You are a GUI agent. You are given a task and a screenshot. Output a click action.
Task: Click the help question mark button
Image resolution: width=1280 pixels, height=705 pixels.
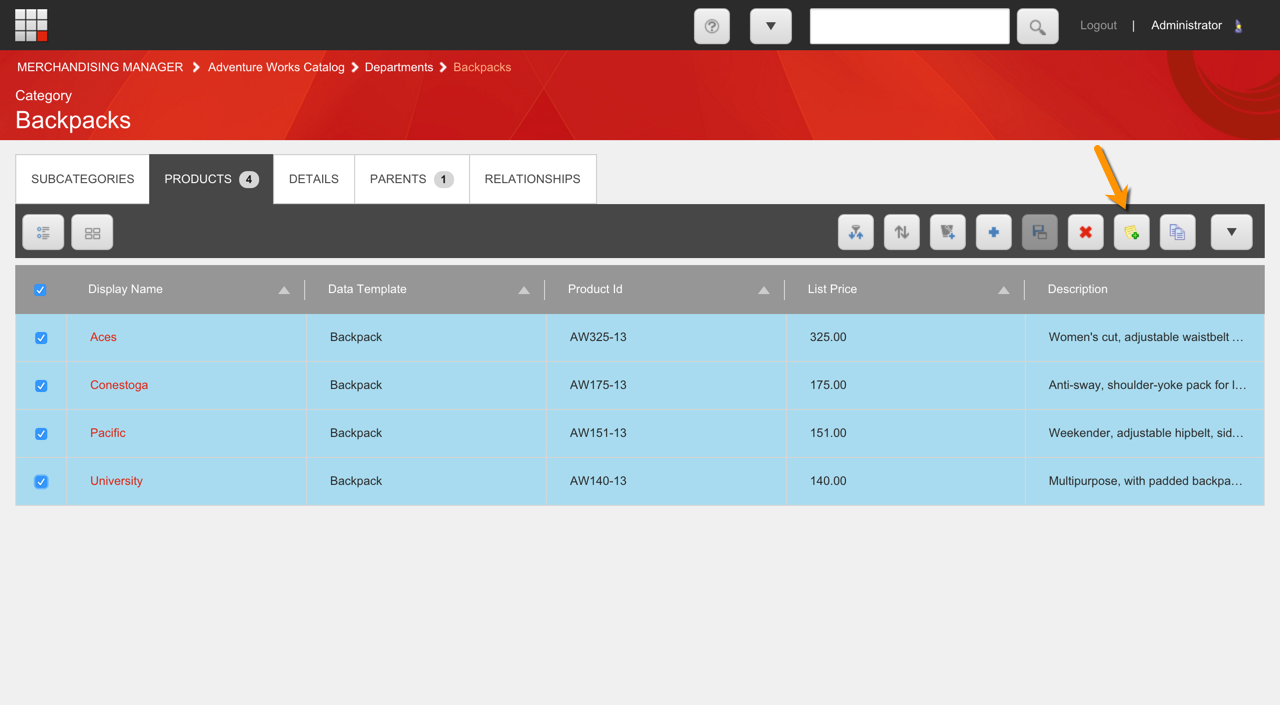(x=712, y=26)
